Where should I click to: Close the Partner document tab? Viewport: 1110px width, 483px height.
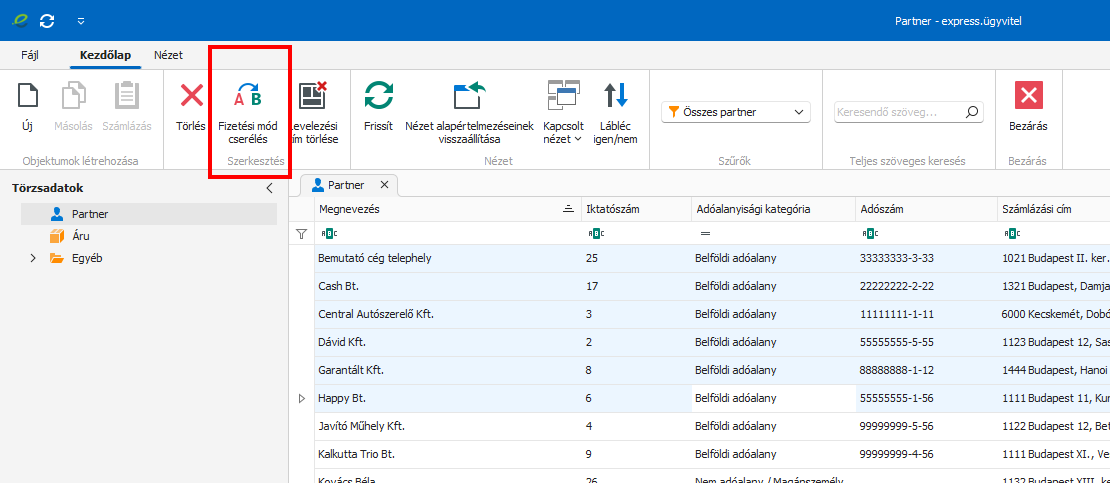[x=385, y=185]
